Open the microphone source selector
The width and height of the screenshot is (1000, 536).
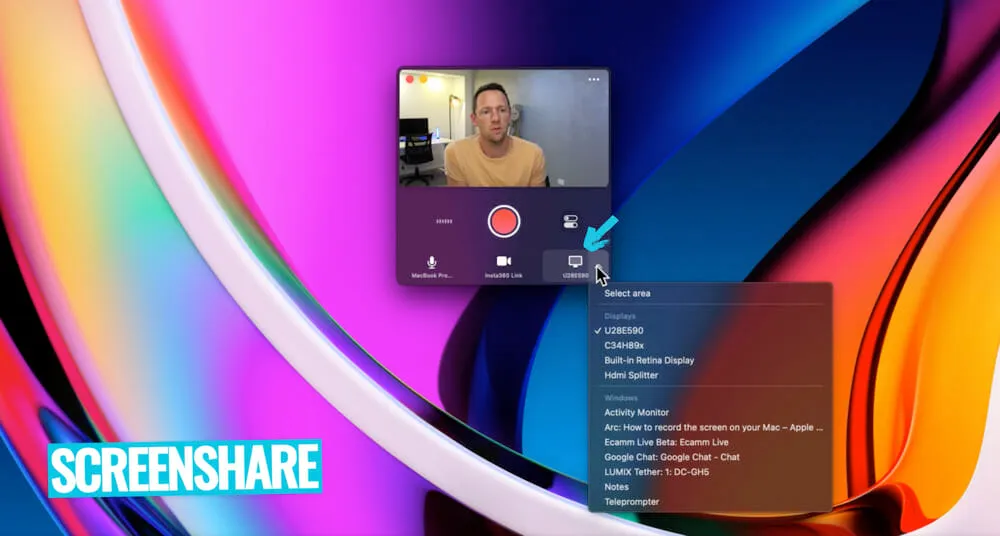[432, 265]
